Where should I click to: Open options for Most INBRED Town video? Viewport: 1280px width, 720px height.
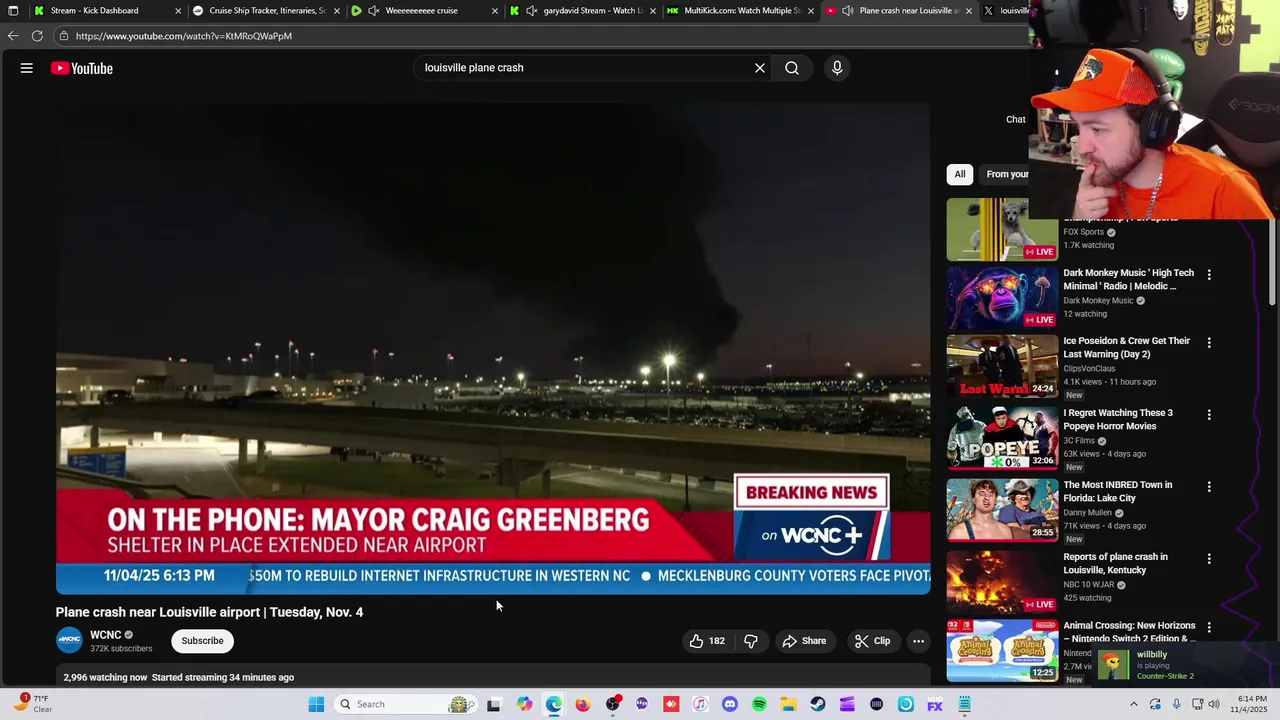coord(1209,486)
